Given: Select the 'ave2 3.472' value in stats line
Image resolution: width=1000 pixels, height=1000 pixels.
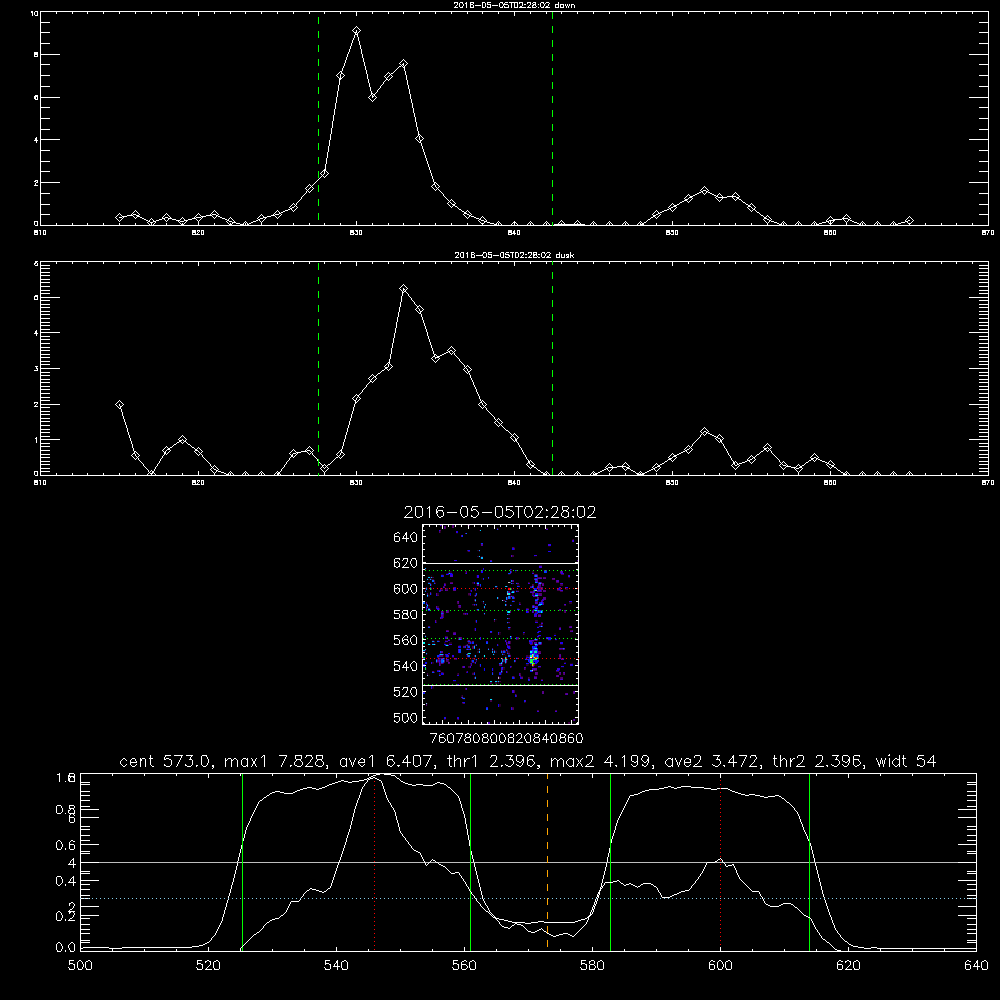Looking at the screenshot, I should 710,761.
